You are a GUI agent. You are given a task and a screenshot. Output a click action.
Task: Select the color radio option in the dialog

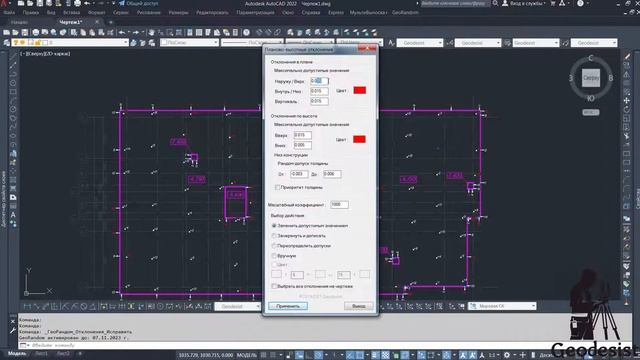274,265
